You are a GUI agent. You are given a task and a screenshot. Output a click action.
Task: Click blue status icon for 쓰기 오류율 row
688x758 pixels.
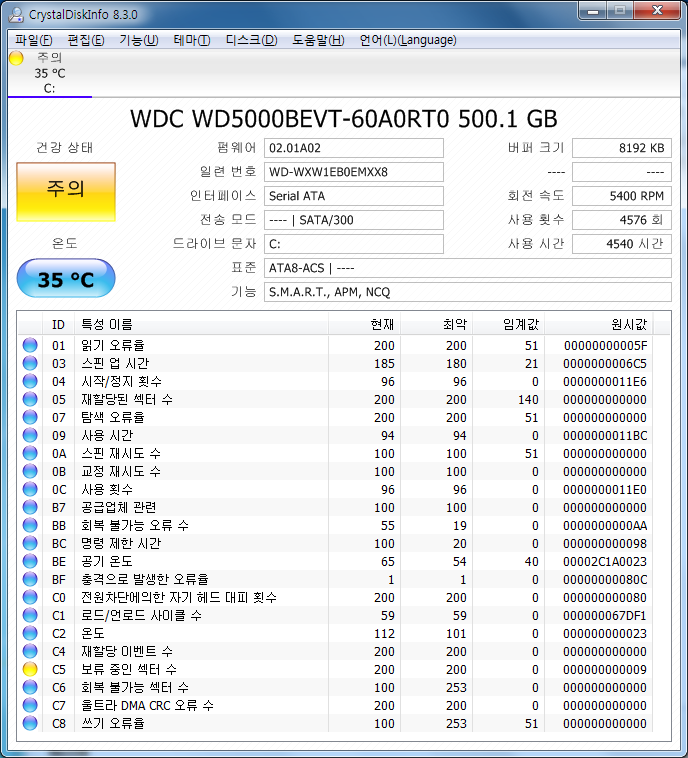pyautogui.click(x=30, y=723)
